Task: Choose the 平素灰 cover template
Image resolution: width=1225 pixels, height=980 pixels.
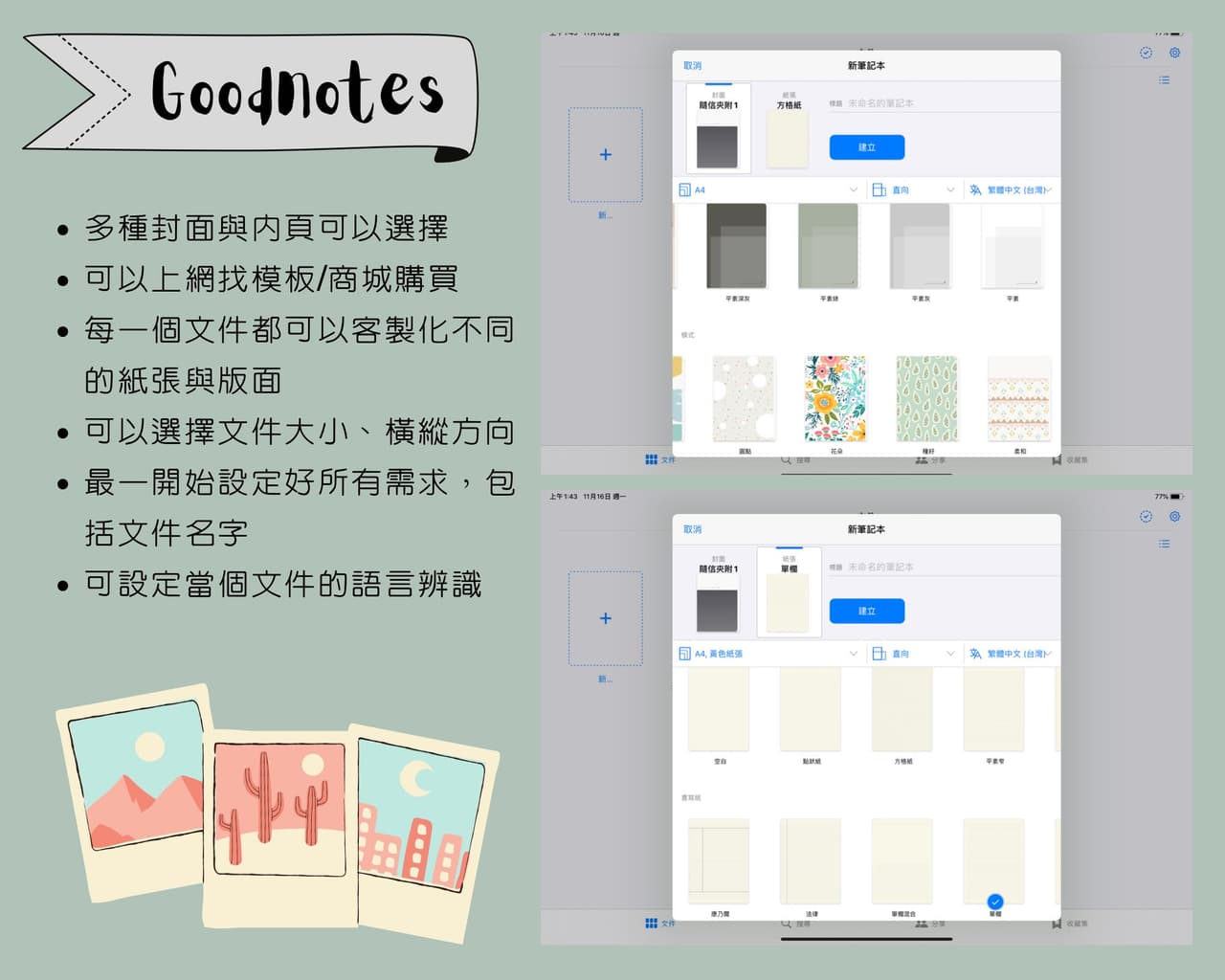Action: click(x=921, y=246)
